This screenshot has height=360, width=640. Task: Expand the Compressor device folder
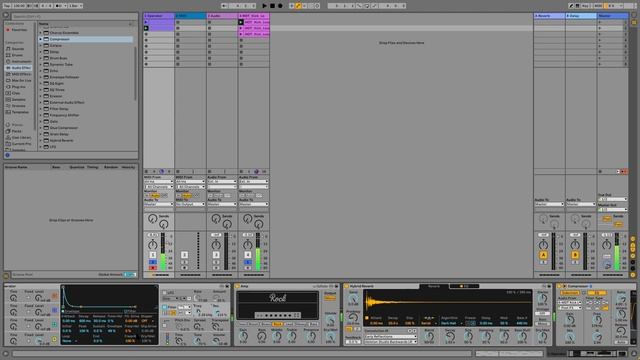(x=41, y=39)
